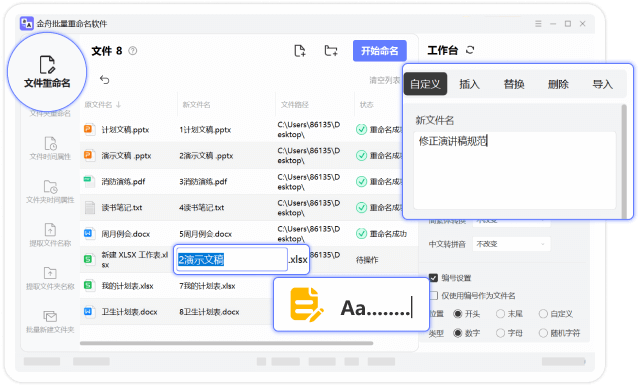
Task: Click the 开始命名 button
Action: (x=380, y=51)
